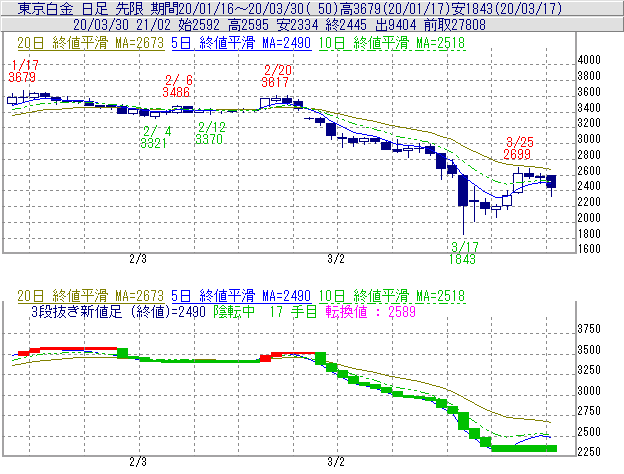Viewport: 624px width, 474px height.
Task: Click the bottom chart's 5日 終値平滑 MA=2490 label
Action: (241, 296)
